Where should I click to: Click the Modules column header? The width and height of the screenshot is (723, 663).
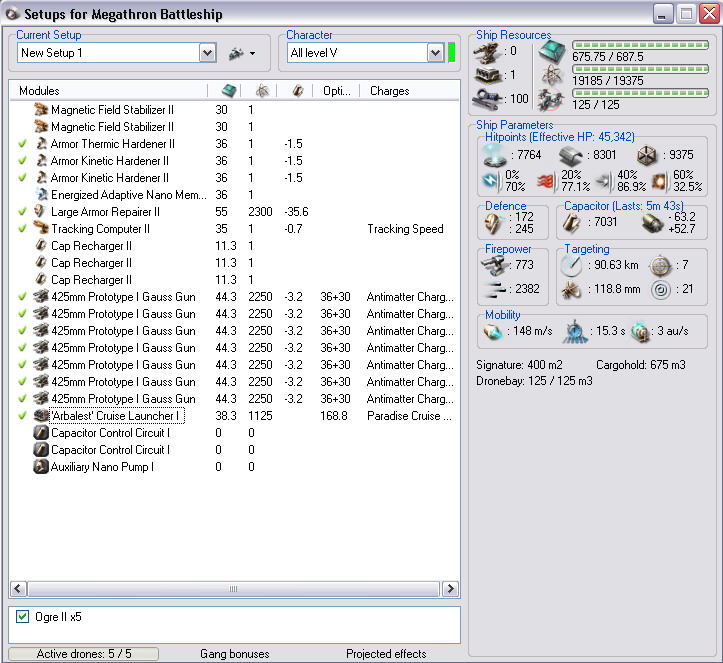click(x=109, y=91)
